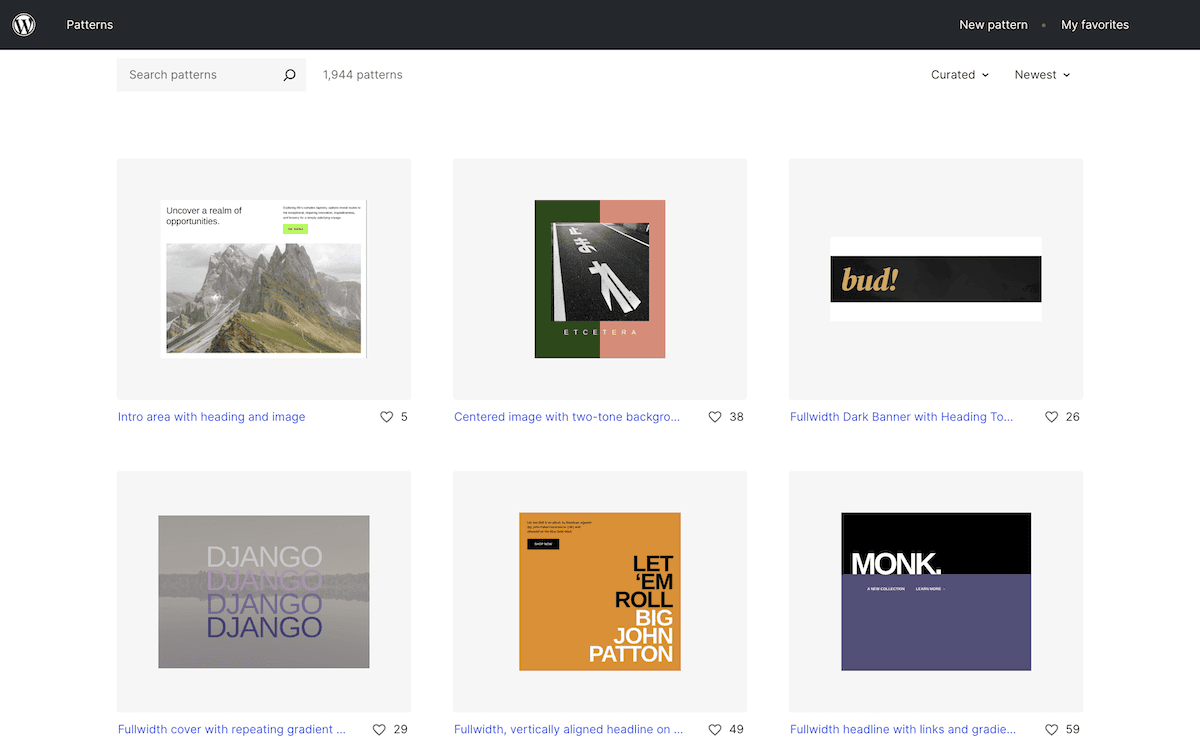Toggle the heart on the repeating gradient pattern

(x=380, y=729)
